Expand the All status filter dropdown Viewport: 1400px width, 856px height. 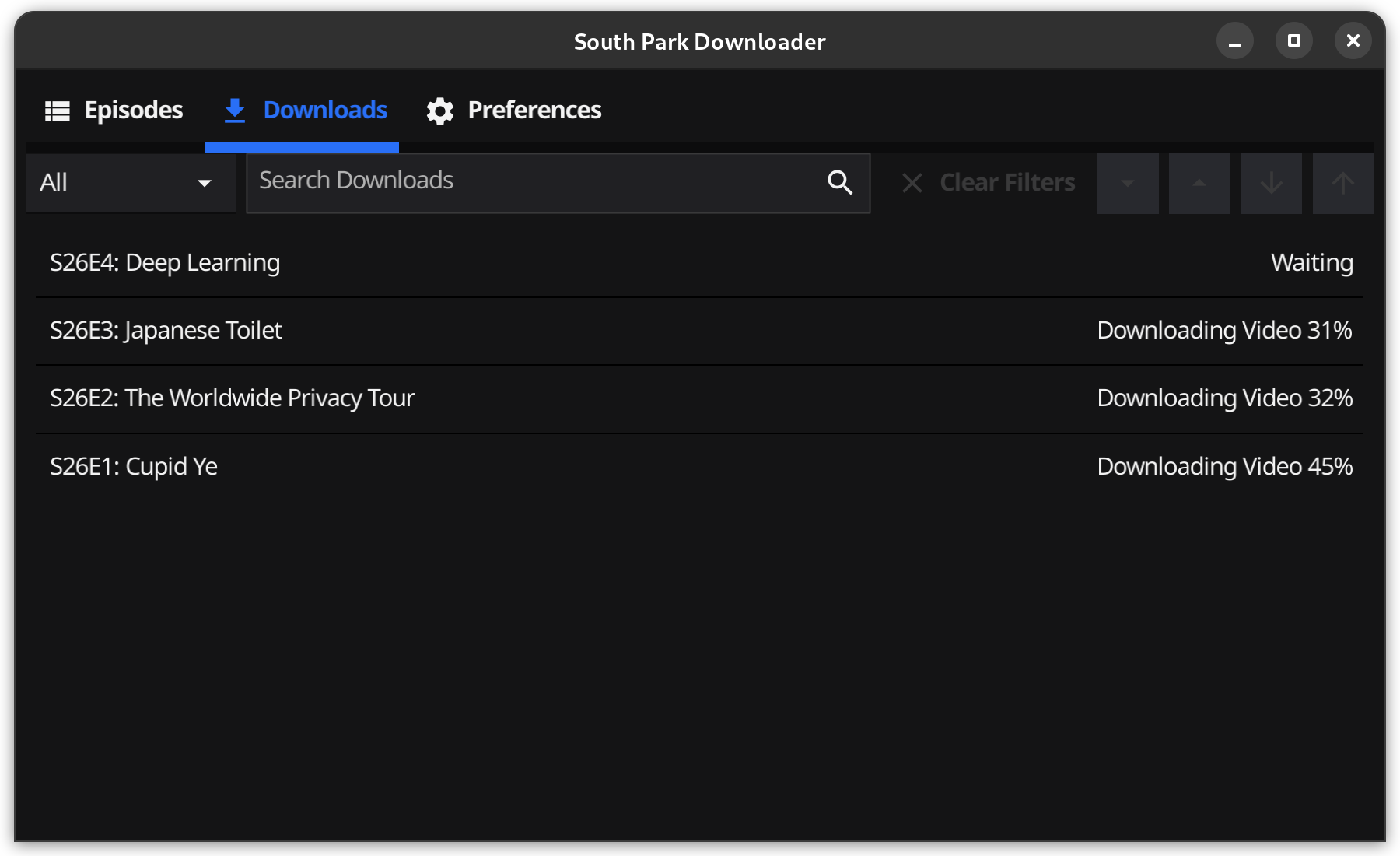131,183
